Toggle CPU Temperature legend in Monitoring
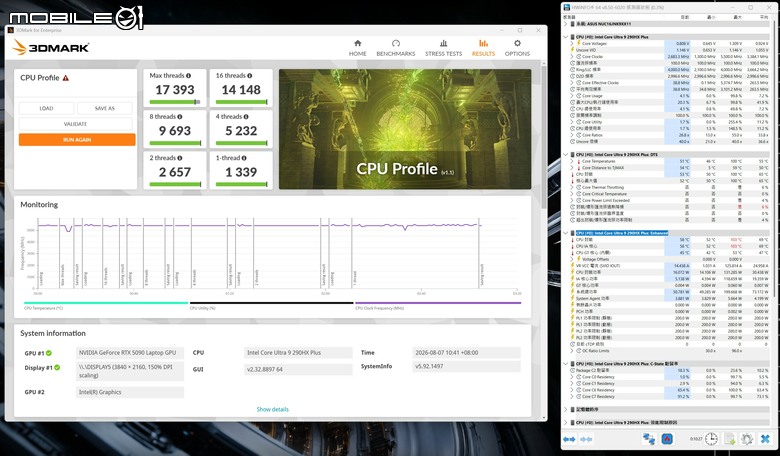 pos(106,305)
